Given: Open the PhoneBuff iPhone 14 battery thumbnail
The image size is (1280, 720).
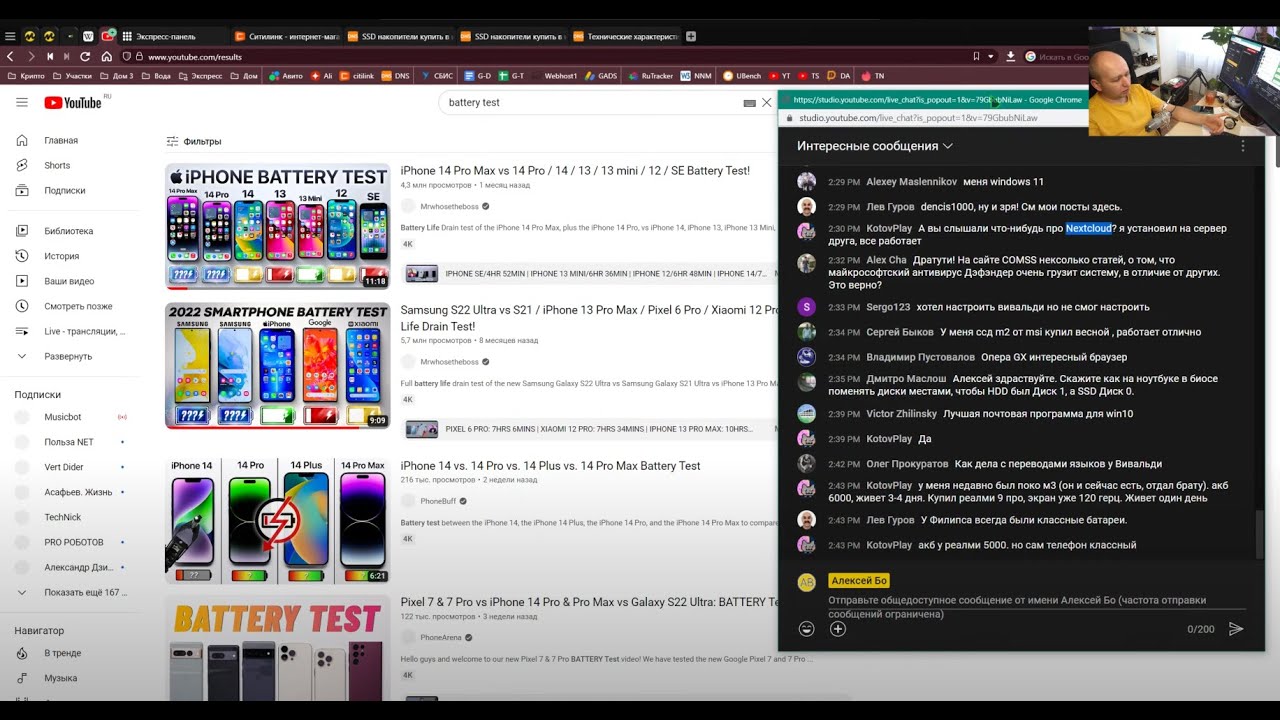Looking at the screenshot, I should click(x=277, y=520).
